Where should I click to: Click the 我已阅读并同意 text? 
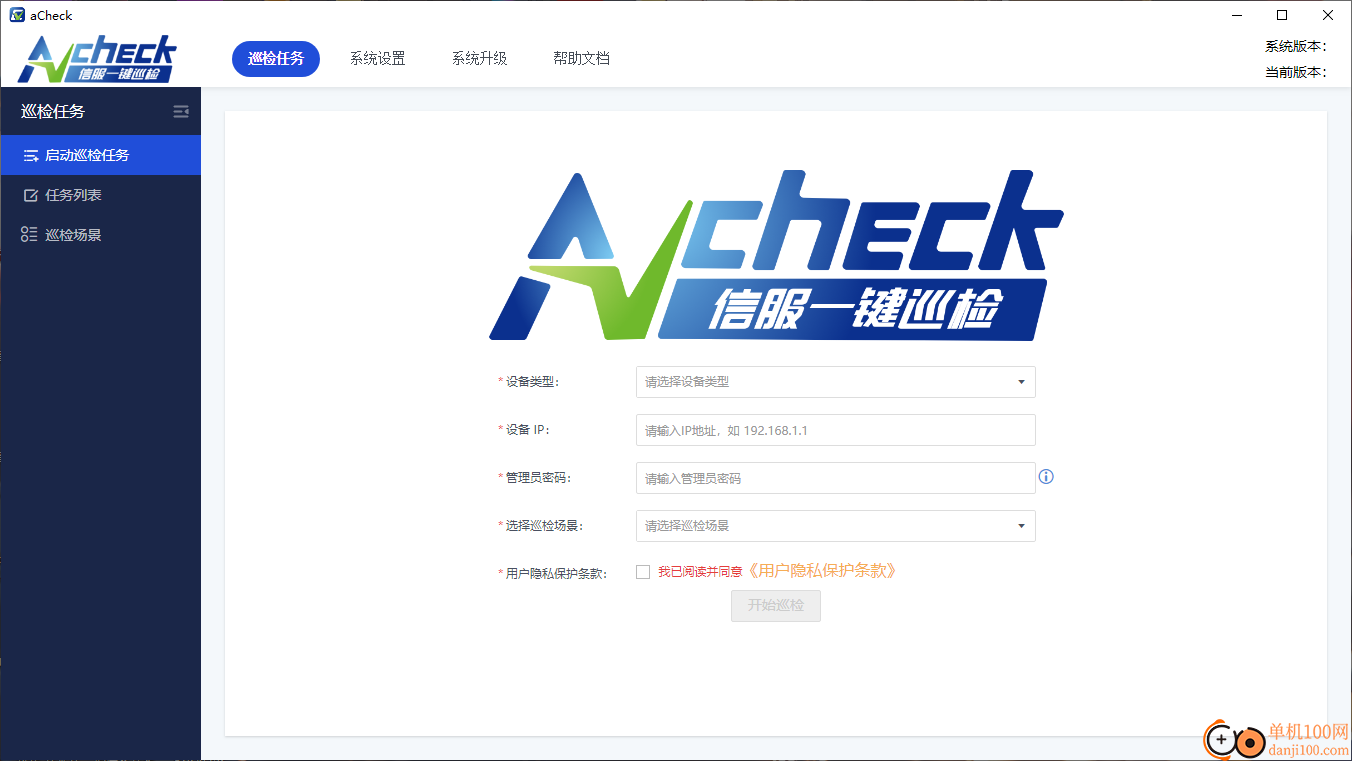700,572
